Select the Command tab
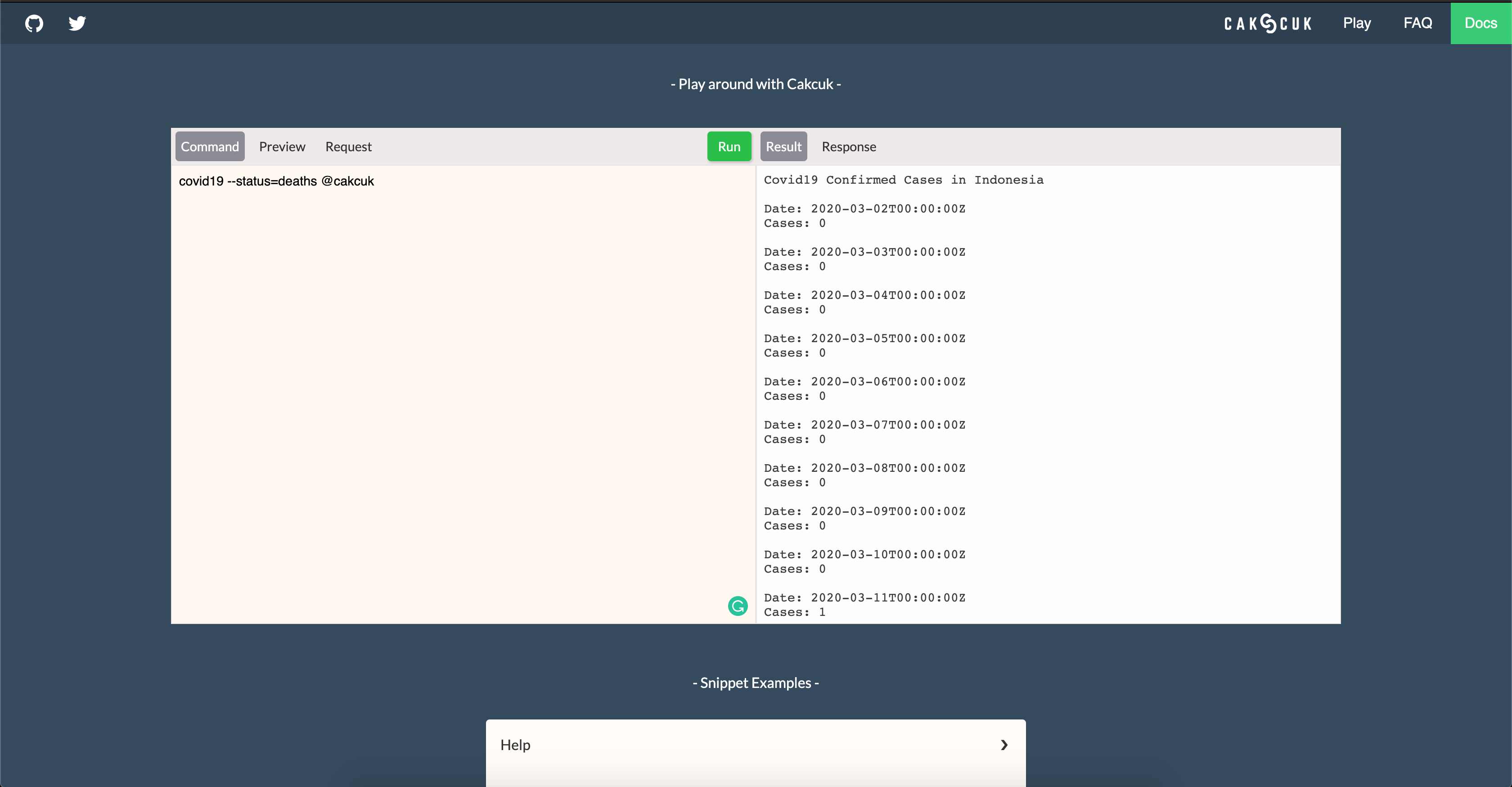 [x=210, y=146]
